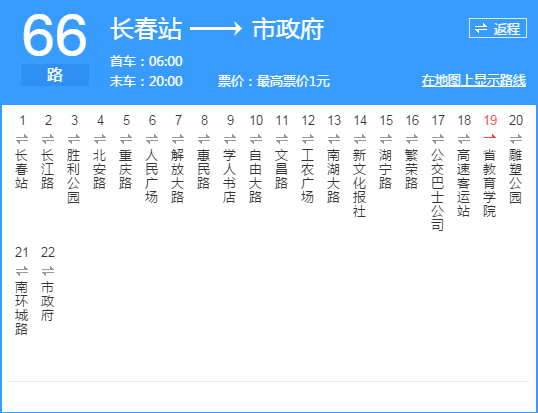
Task: Click the transfer arrows icon under stop 12
Action: pos(308,139)
